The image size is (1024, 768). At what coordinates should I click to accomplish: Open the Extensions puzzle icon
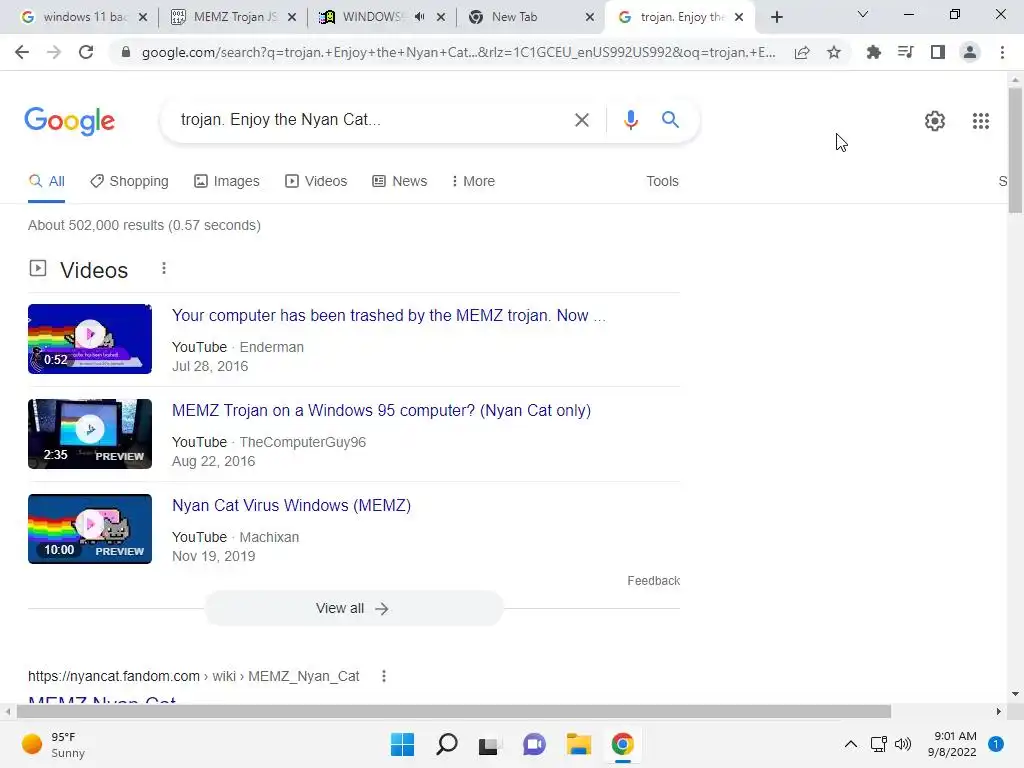point(873,52)
